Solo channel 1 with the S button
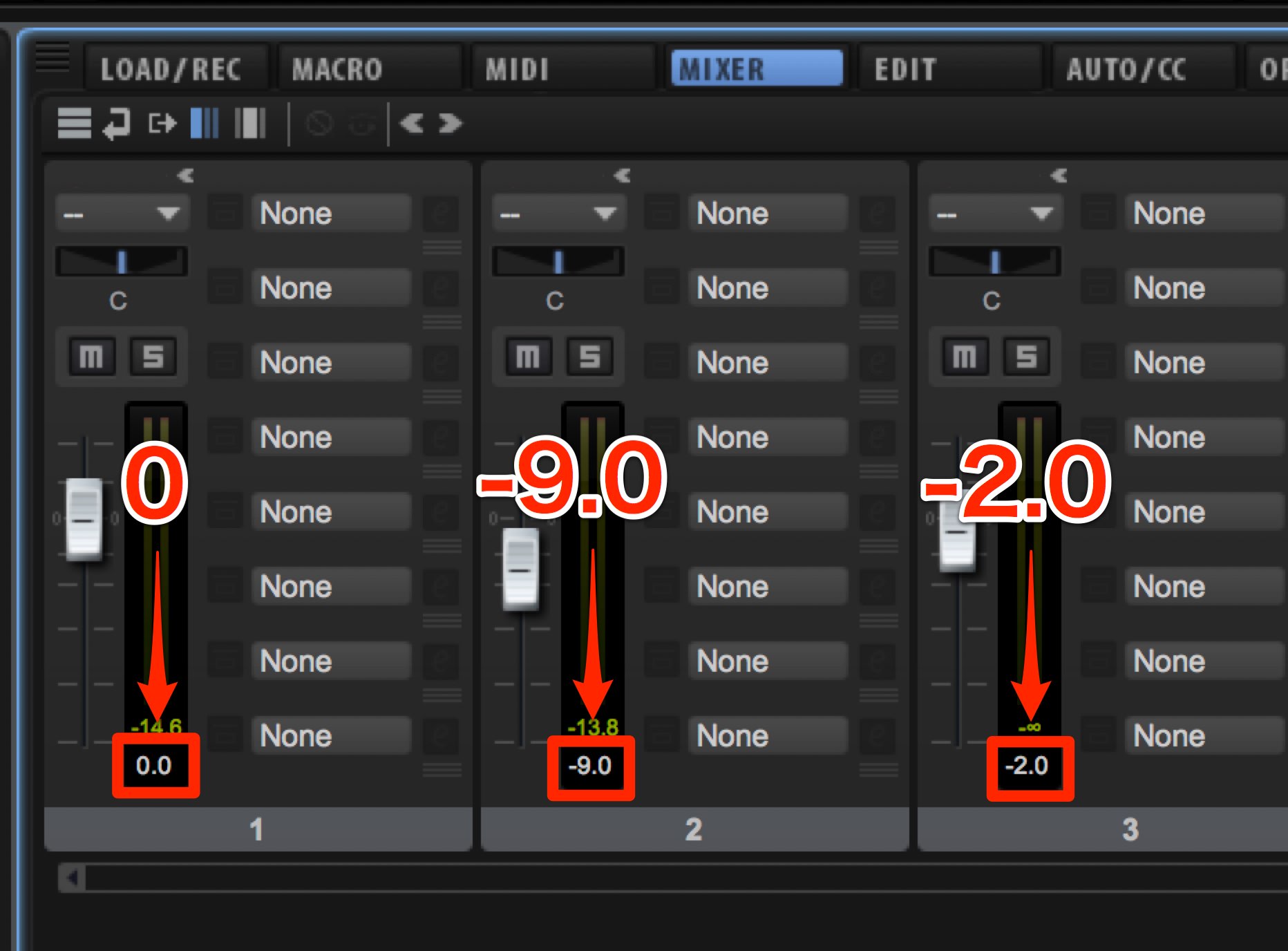 coord(153,357)
